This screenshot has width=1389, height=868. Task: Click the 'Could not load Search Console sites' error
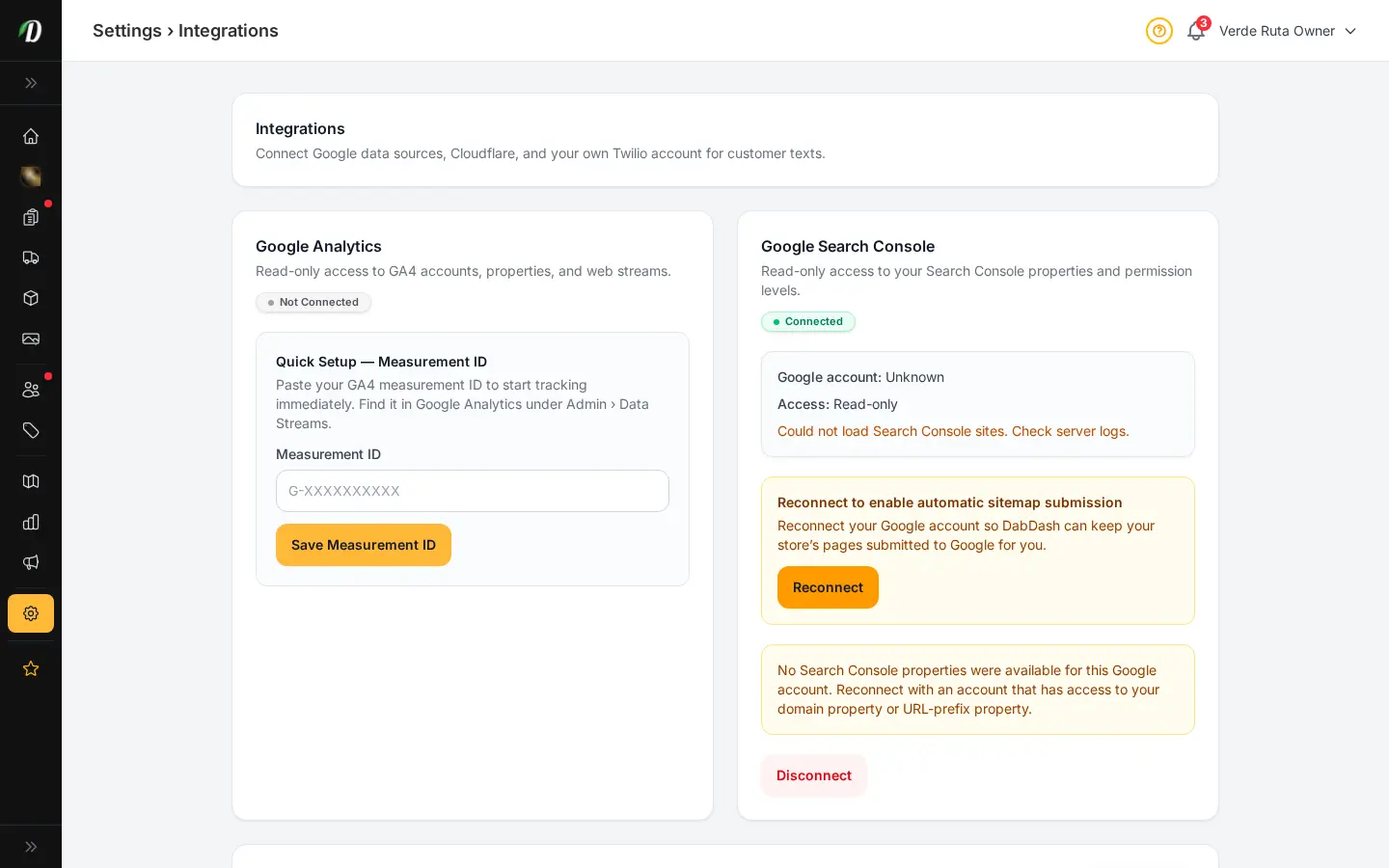(953, 431)
